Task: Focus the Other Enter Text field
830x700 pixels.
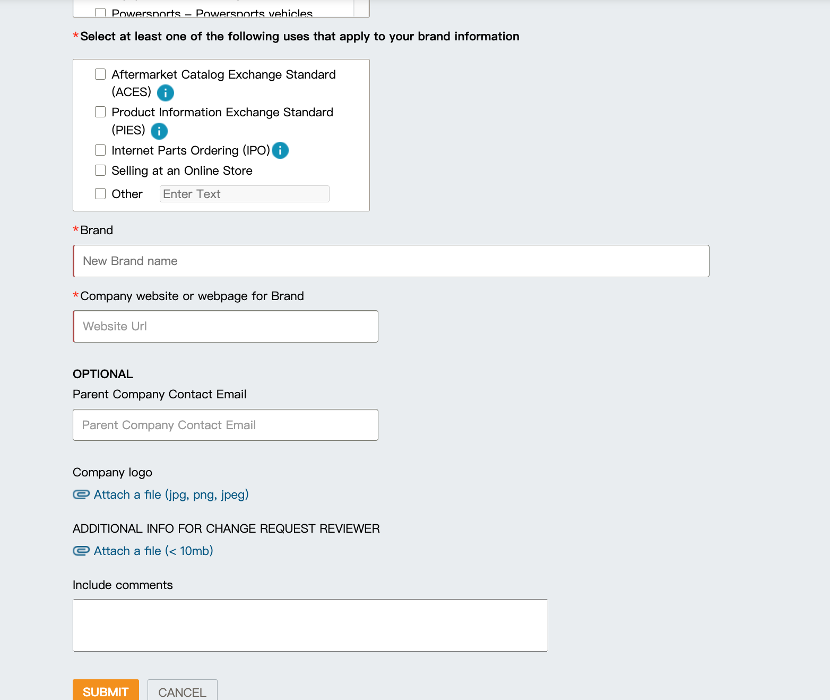Action: tap(244, 194)
